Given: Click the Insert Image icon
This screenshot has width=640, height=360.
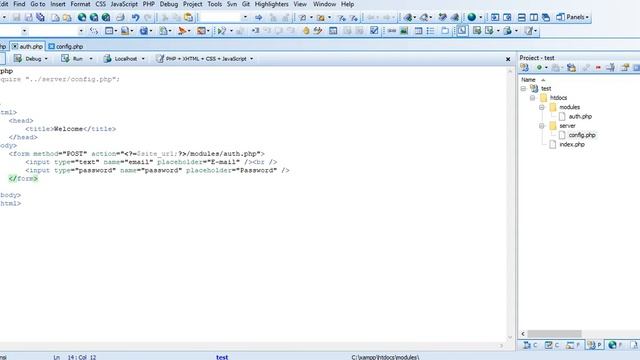Looking at the screenshot, I should click(x=404, y=31).
